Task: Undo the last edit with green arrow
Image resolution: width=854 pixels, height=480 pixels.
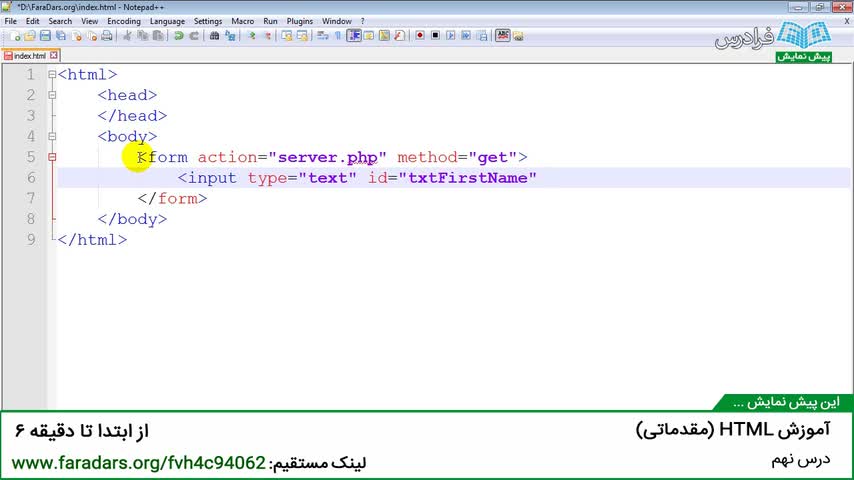Action: [178, 36]
